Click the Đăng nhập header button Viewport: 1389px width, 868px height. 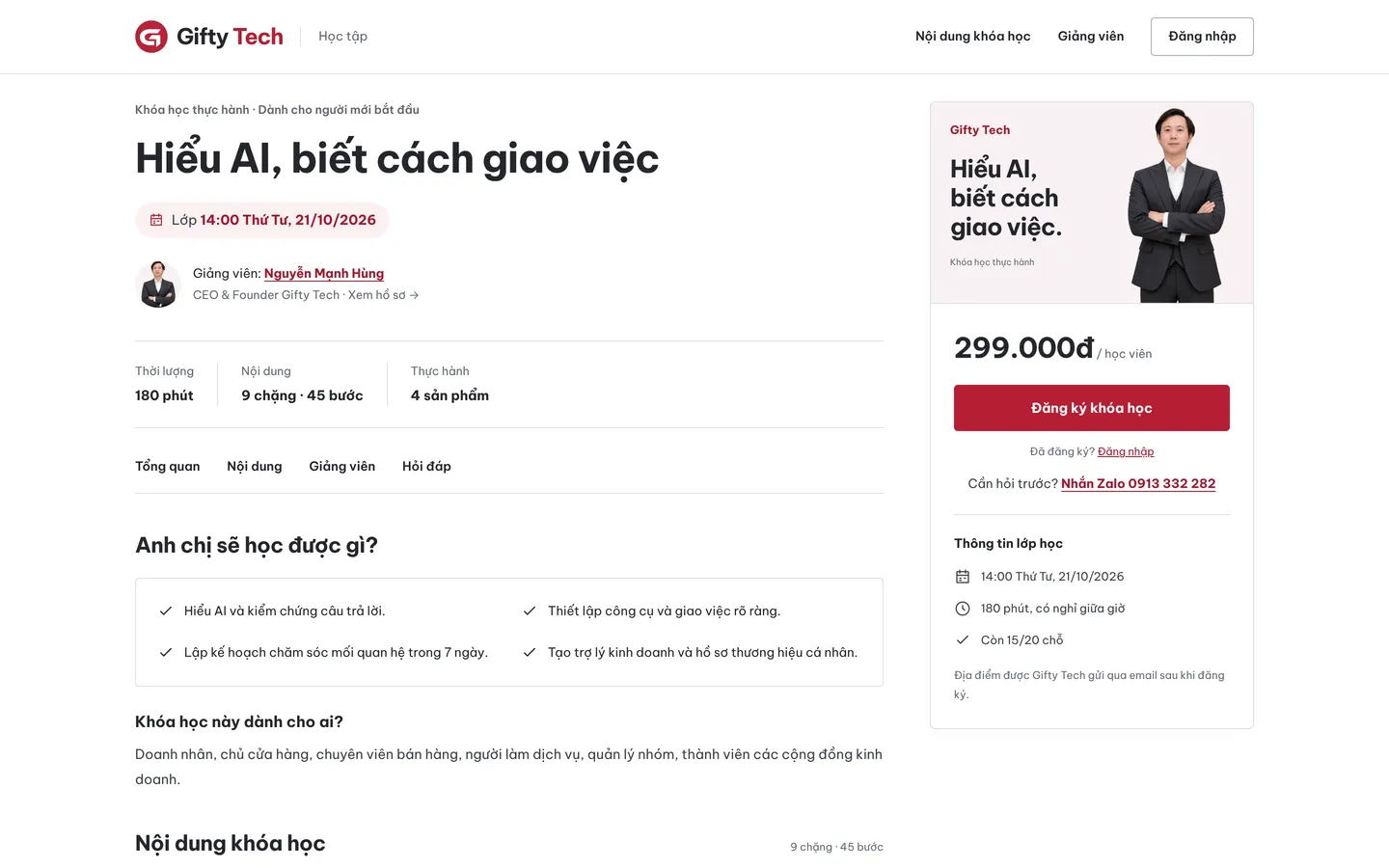(1202, 37)
